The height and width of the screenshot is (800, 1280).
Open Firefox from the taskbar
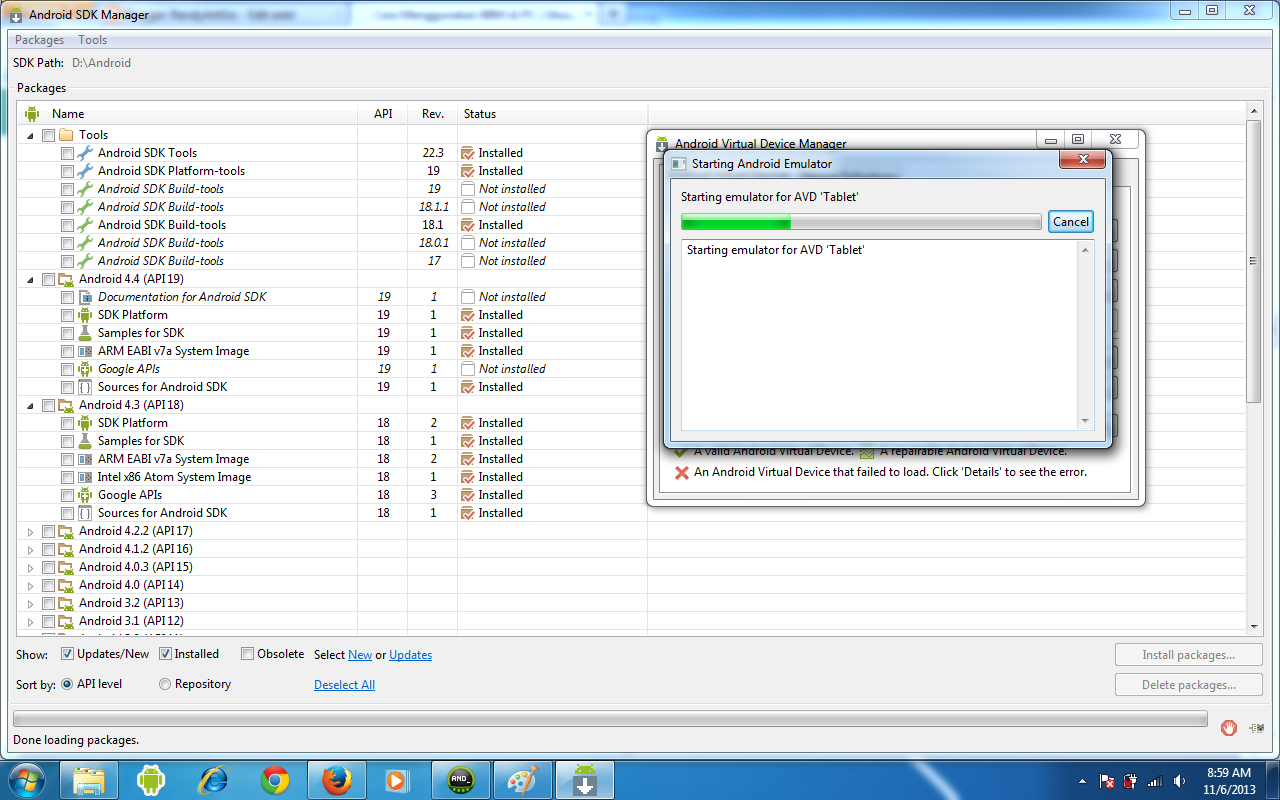click(x=337, y=780)
